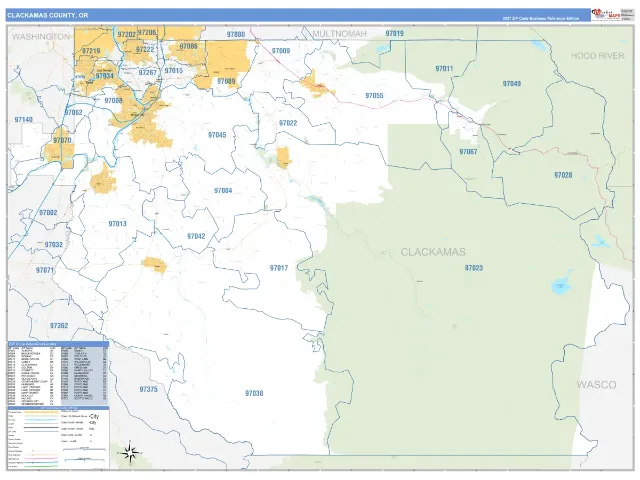Click ZIP code label 97140
Screen dimensions: 640x480
tap(23, 120)
